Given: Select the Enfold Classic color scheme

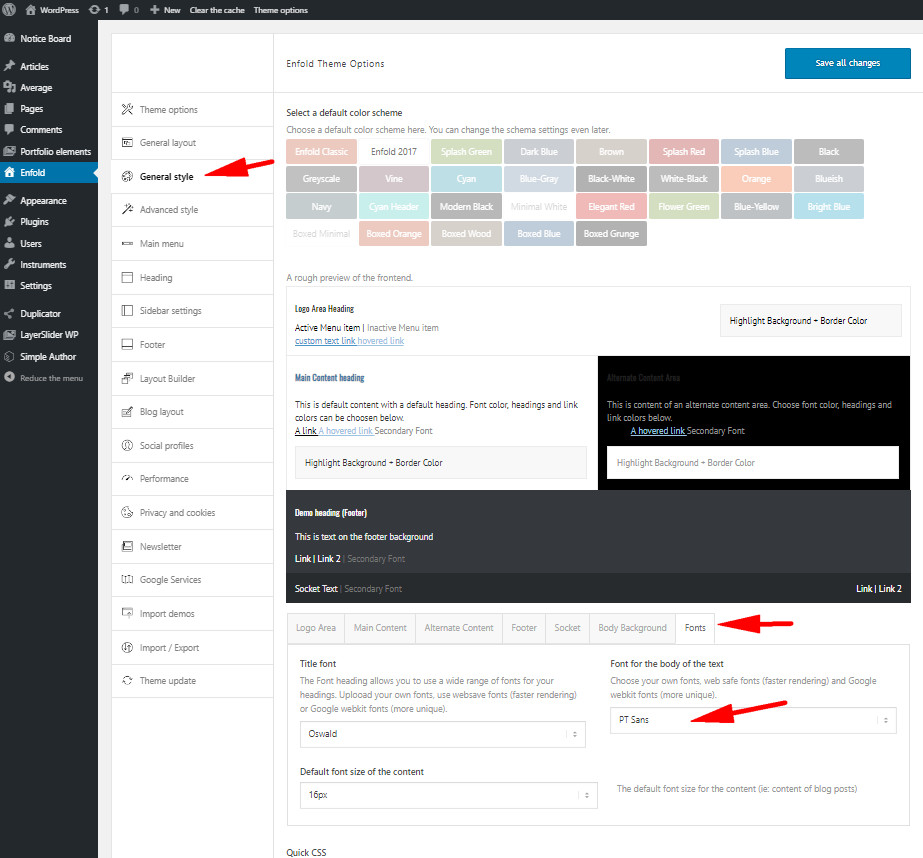Looking at the screenshot, I should tap(321, 152).
